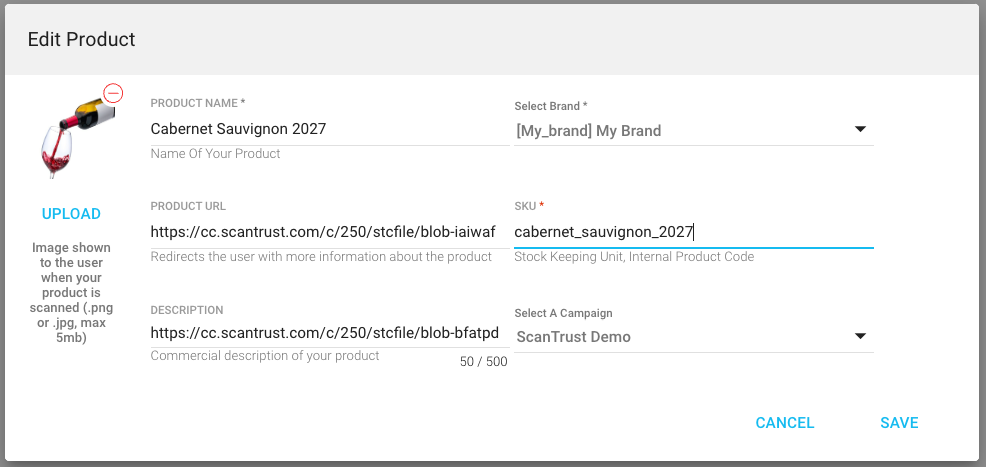Focus the Product Name text field
The image size is (986, 467).
pyautogui.click(x=328, y=129)
